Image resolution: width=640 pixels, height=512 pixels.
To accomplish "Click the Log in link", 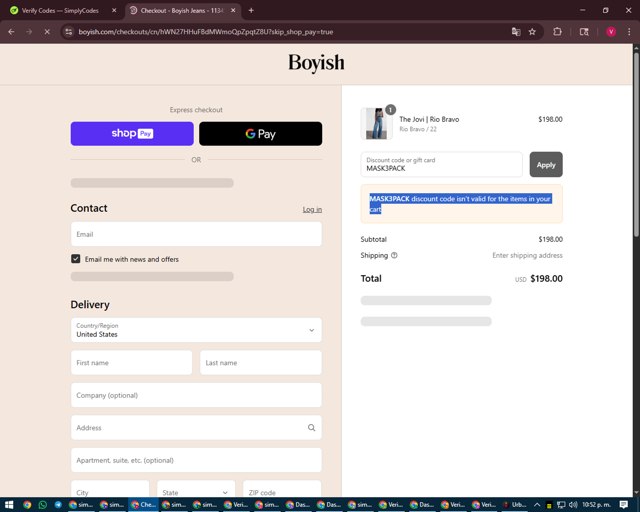I will pos(312,209).
